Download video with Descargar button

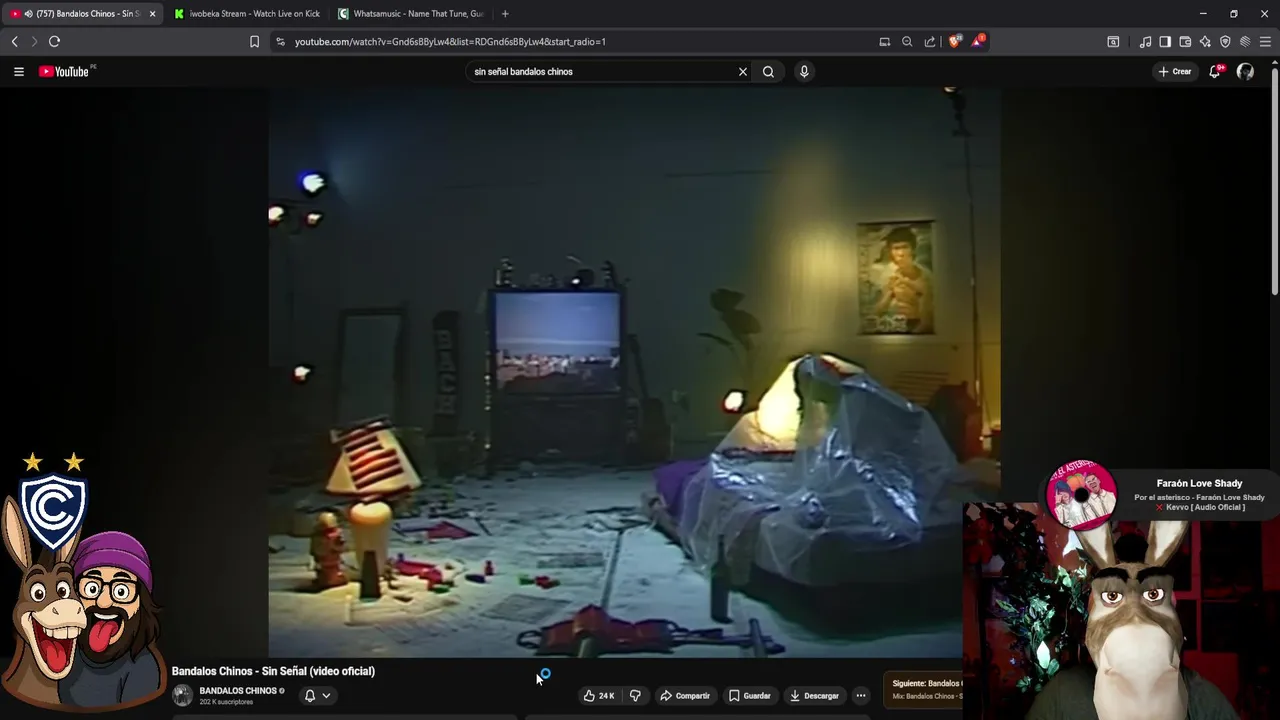tap(814, 695)
